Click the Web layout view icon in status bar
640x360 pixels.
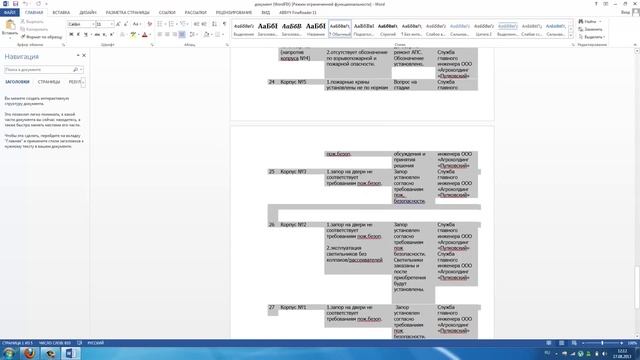point(574,343)
